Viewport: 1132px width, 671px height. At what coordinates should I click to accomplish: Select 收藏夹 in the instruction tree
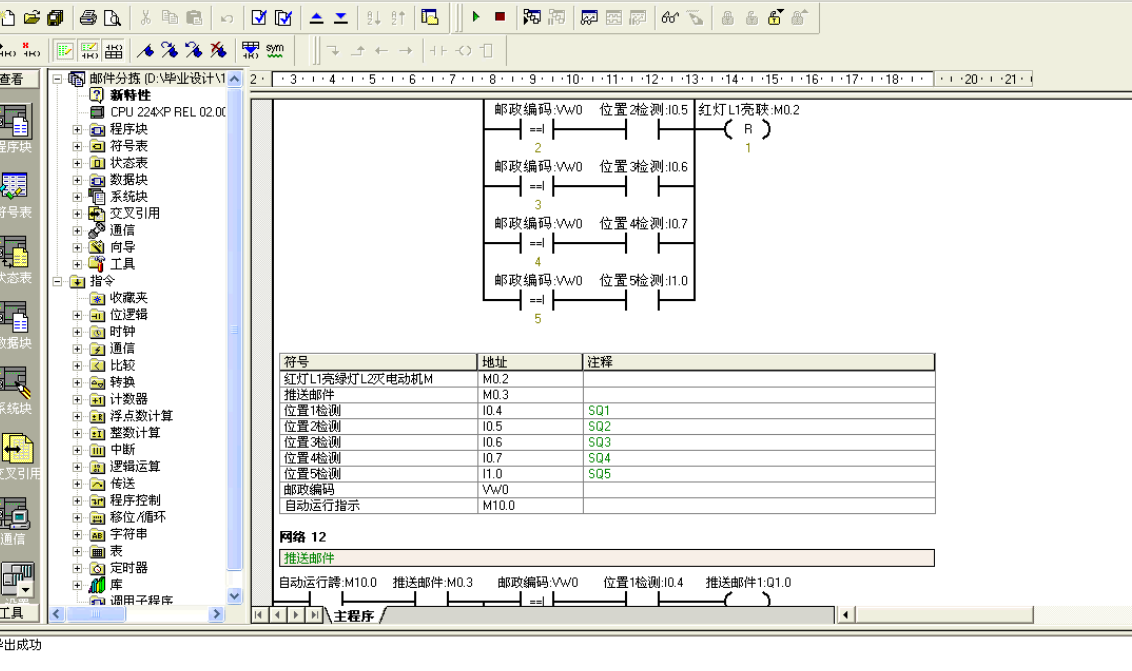tap(129, 298)
